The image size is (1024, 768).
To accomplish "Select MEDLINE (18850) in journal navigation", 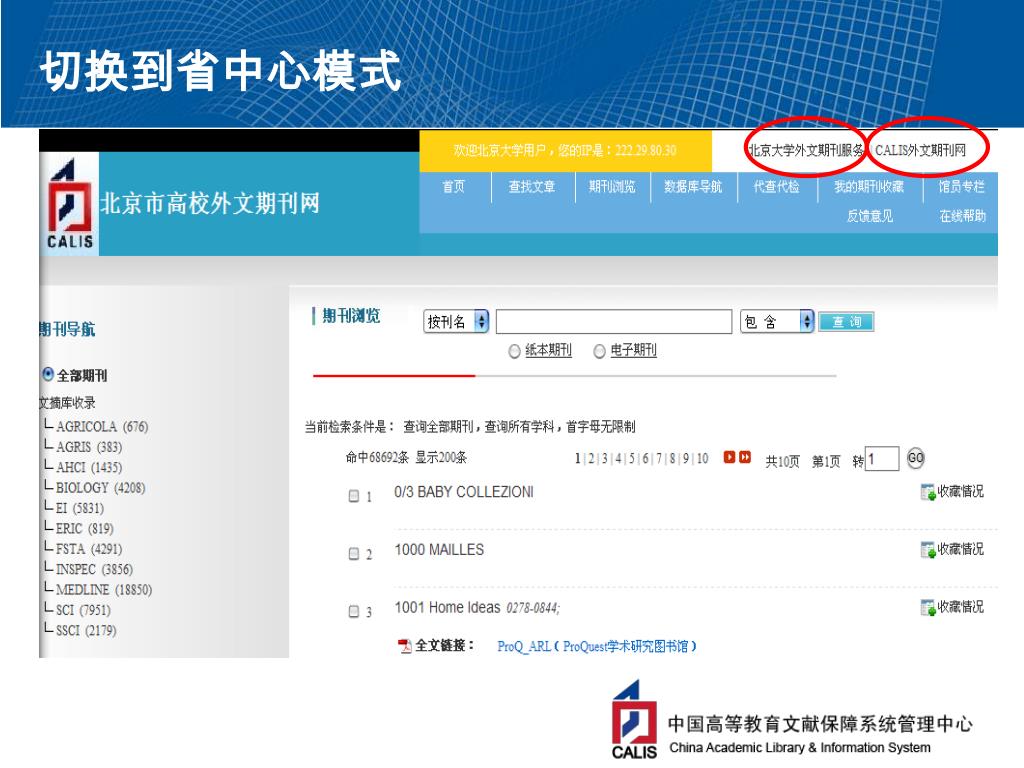I will pos(104,590).
